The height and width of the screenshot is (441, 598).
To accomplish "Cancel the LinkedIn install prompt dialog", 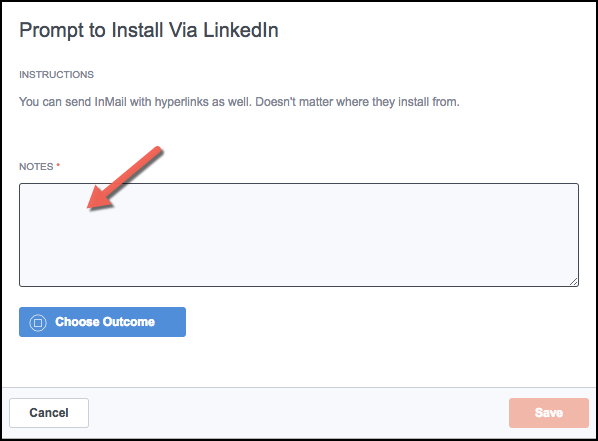I will [49, 413].
